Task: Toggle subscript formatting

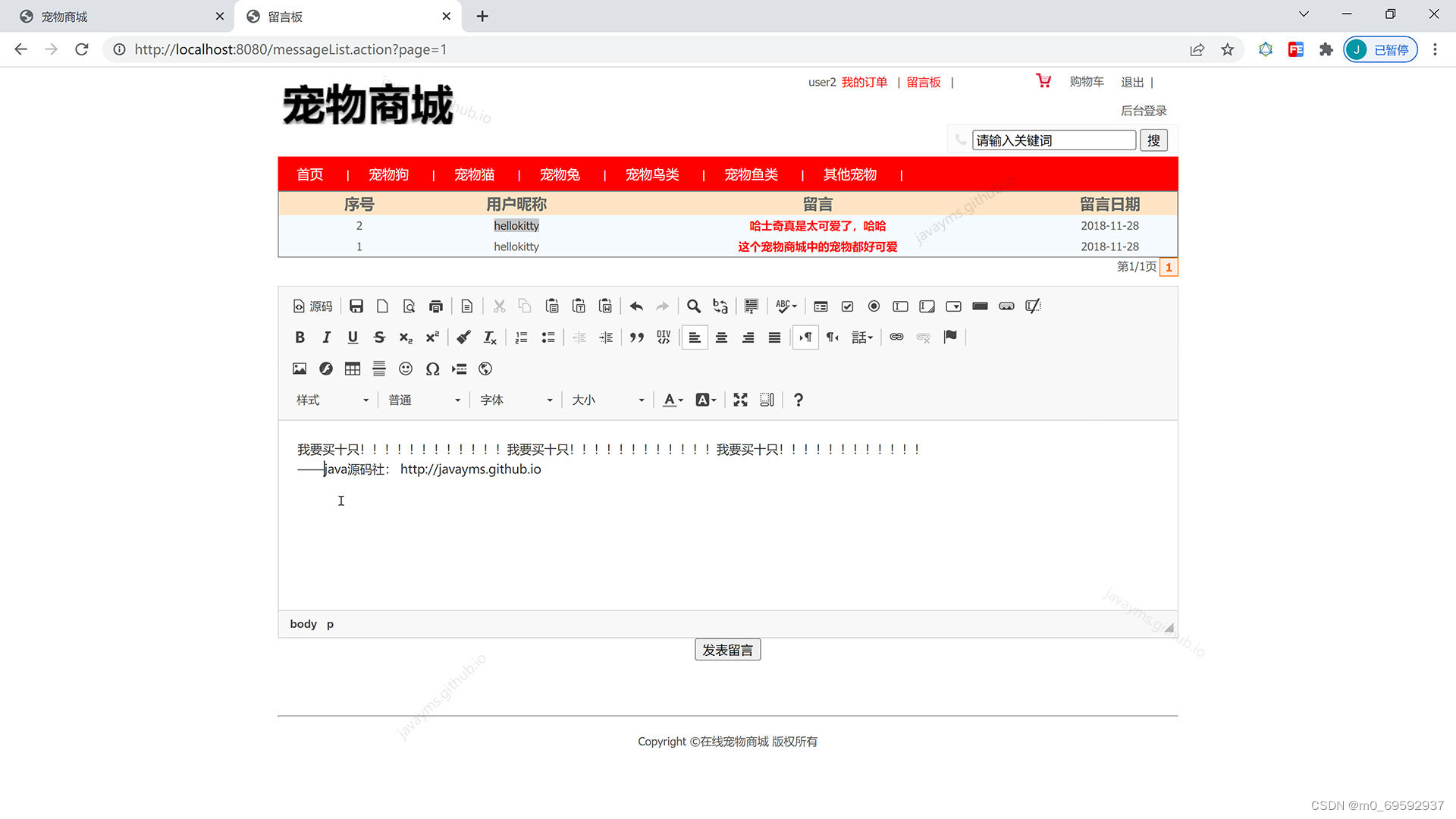Action: [x=406, y=337]
